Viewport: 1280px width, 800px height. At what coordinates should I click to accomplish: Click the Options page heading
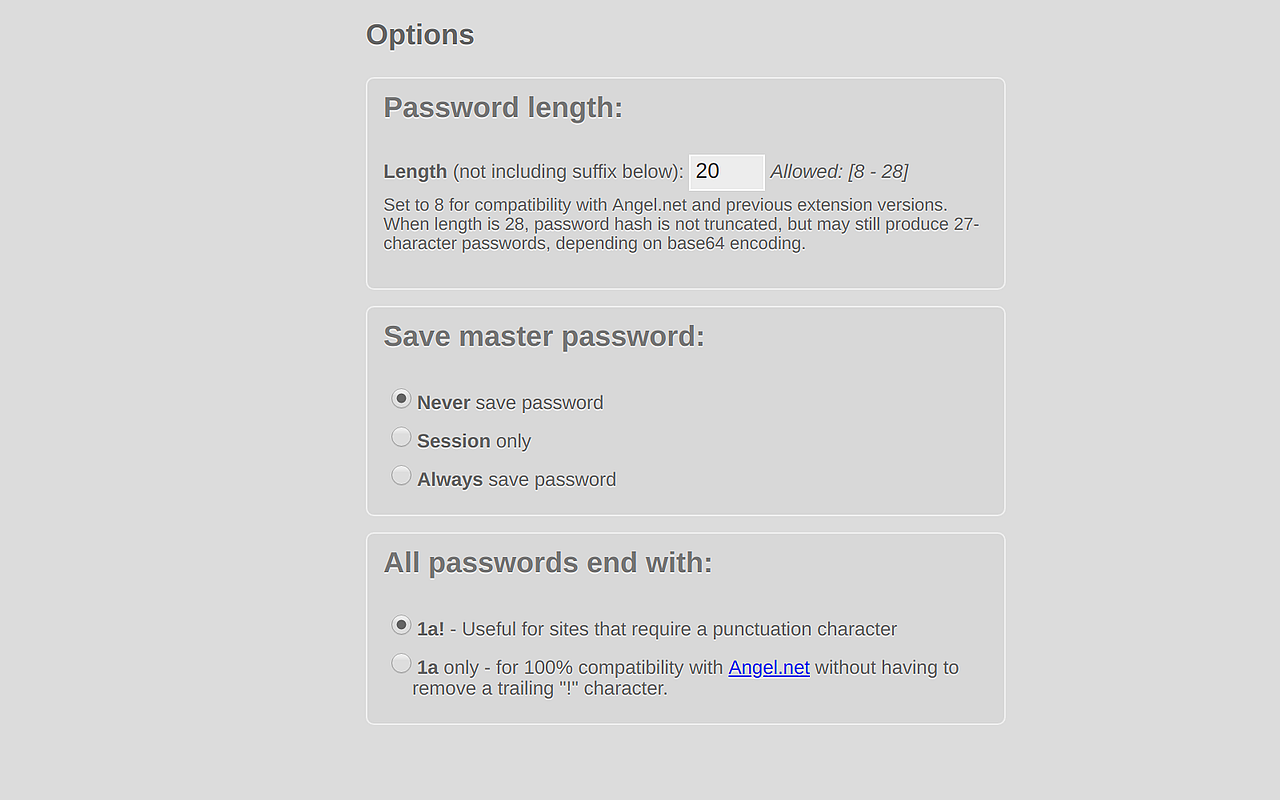point(420,34)
